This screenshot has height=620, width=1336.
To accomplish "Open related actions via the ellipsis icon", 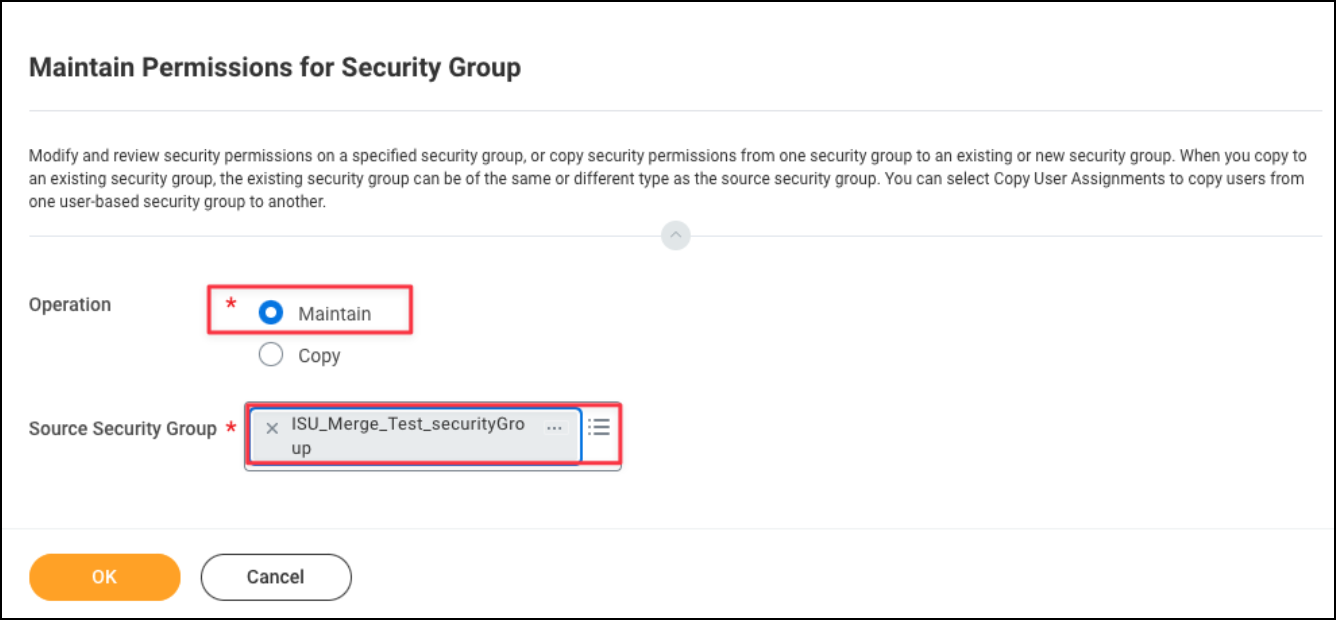I will (557, 428).
